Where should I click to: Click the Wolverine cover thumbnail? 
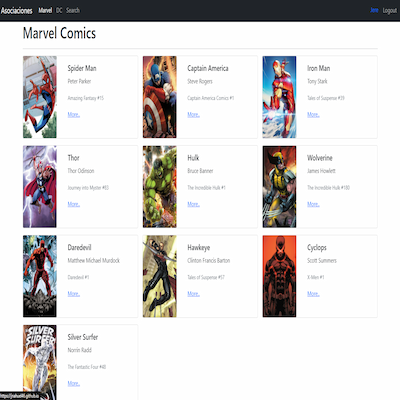(279, 187)
